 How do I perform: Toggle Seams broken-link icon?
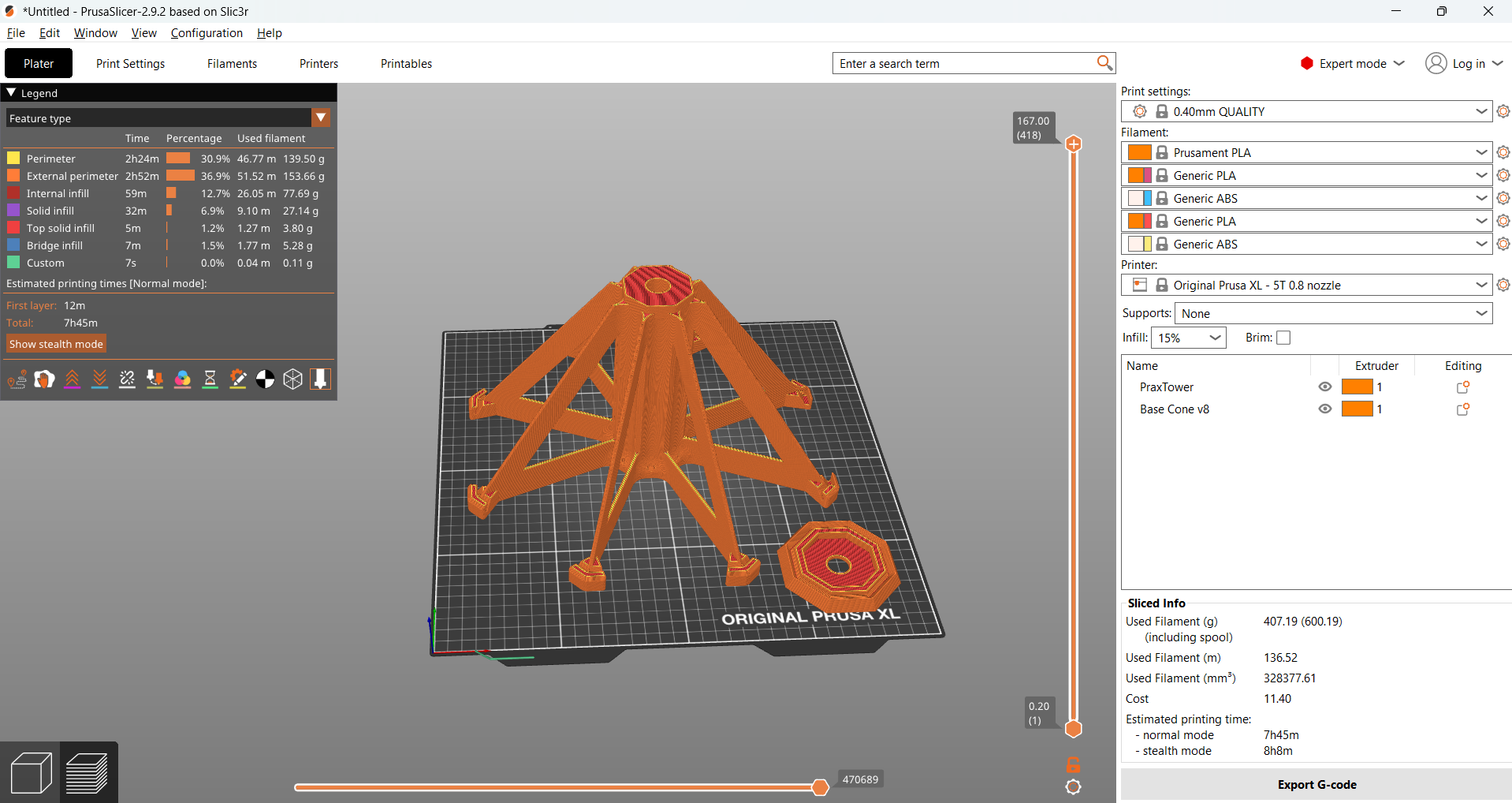[x=128, y=379]
